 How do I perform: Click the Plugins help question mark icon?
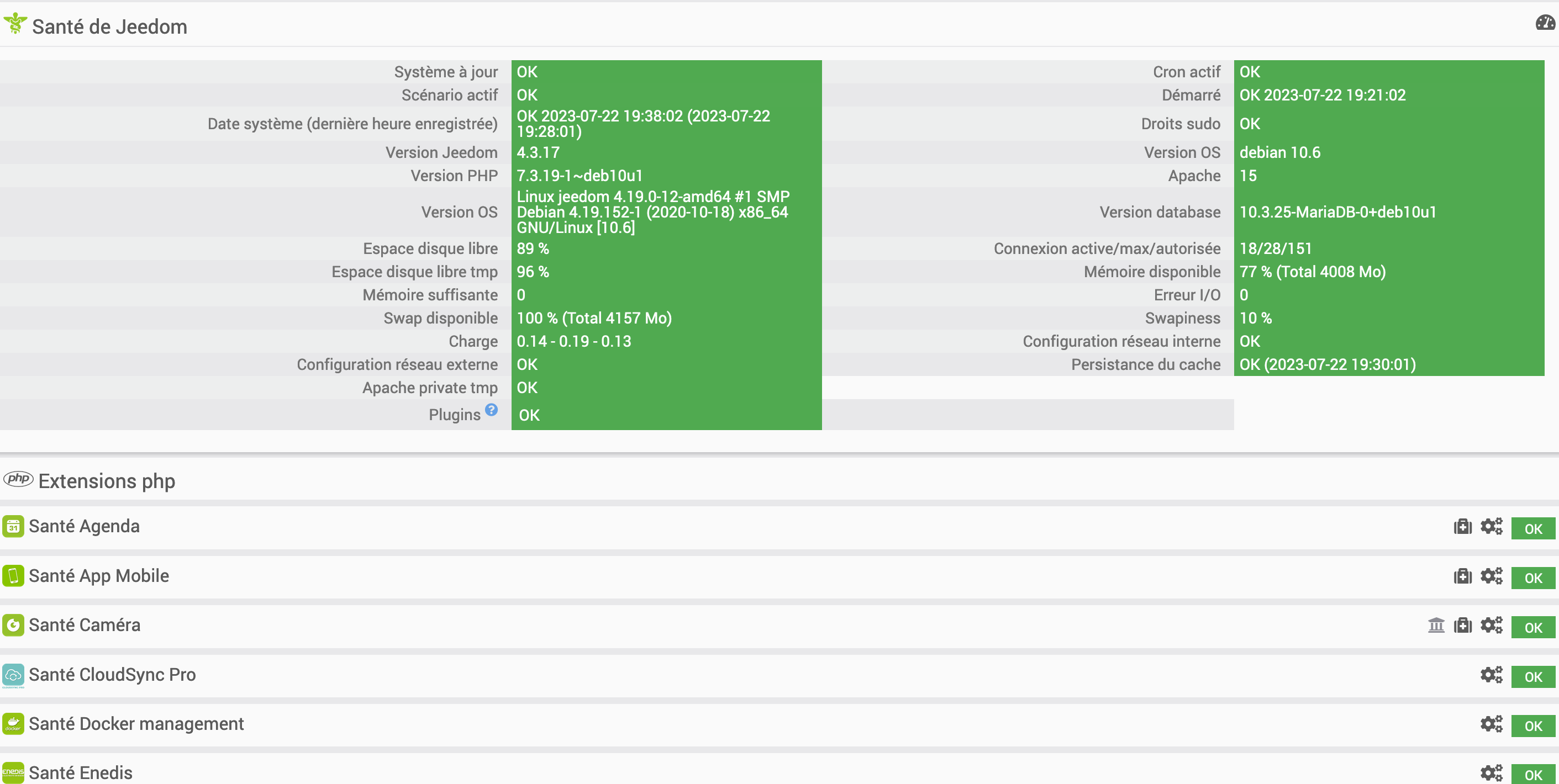(x=492, y=410)
